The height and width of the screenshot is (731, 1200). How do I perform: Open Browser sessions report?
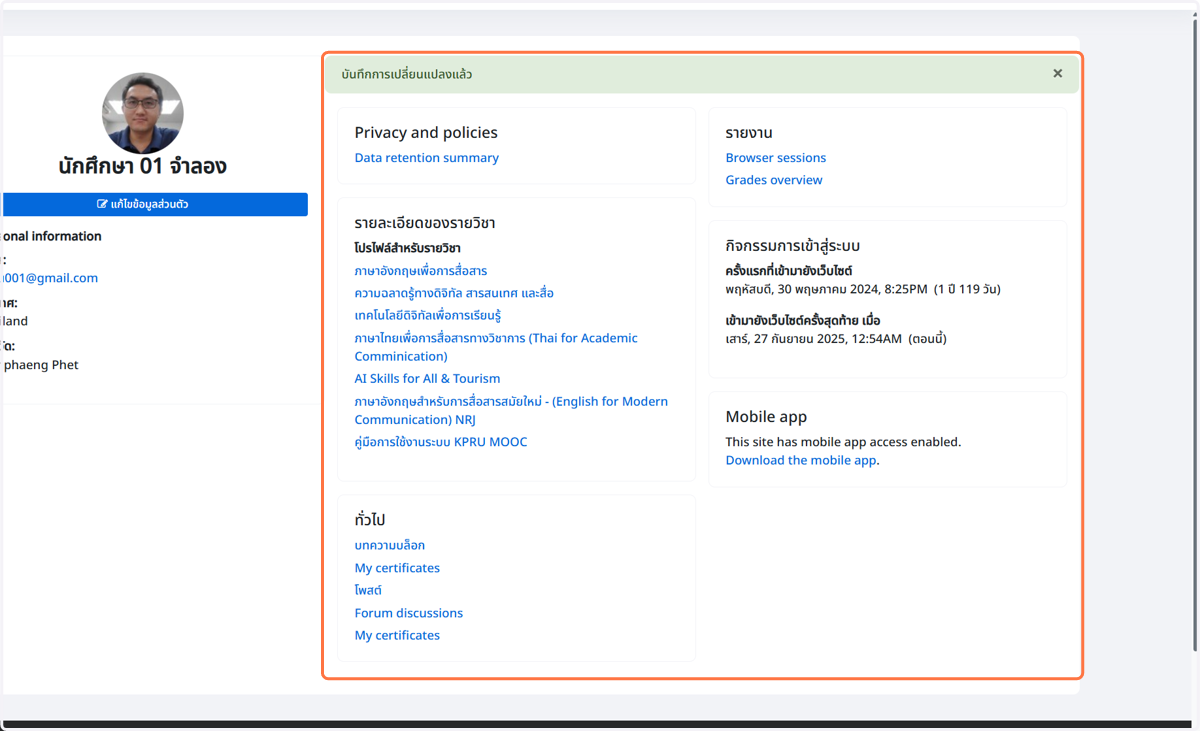click(x=776, y=158)
